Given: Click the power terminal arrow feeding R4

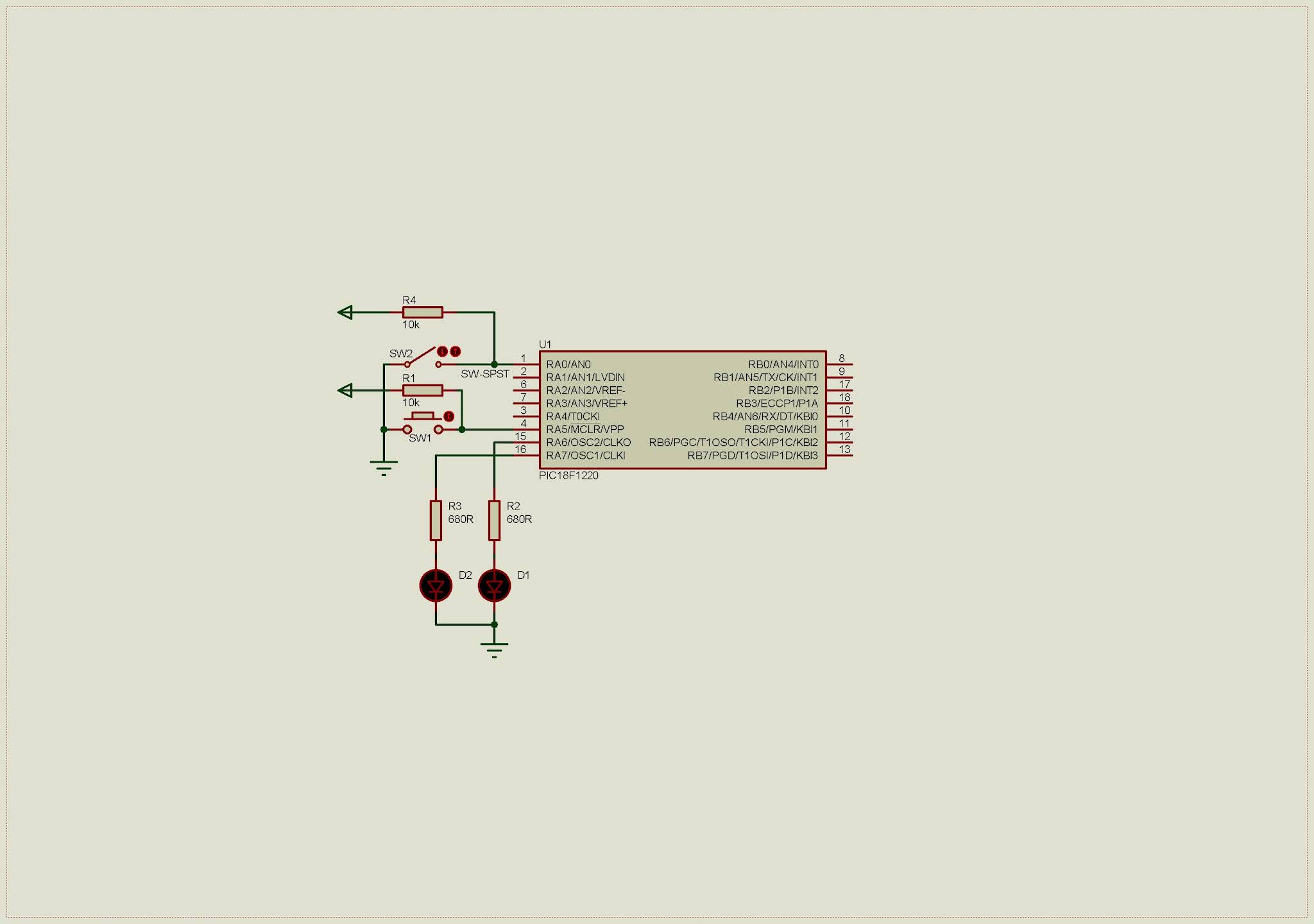Looking at the screenshot, I should click(x=345, y=312).
